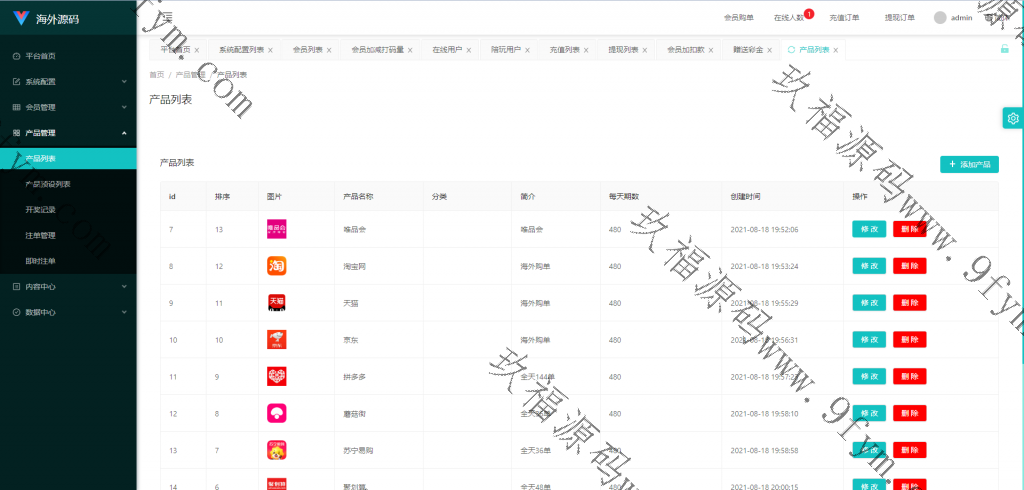Image resolution: width=1024 pixels, height=490 pixels.
Task: Click 删除 for the 天猫 row
Action: (x=909, y=303)
